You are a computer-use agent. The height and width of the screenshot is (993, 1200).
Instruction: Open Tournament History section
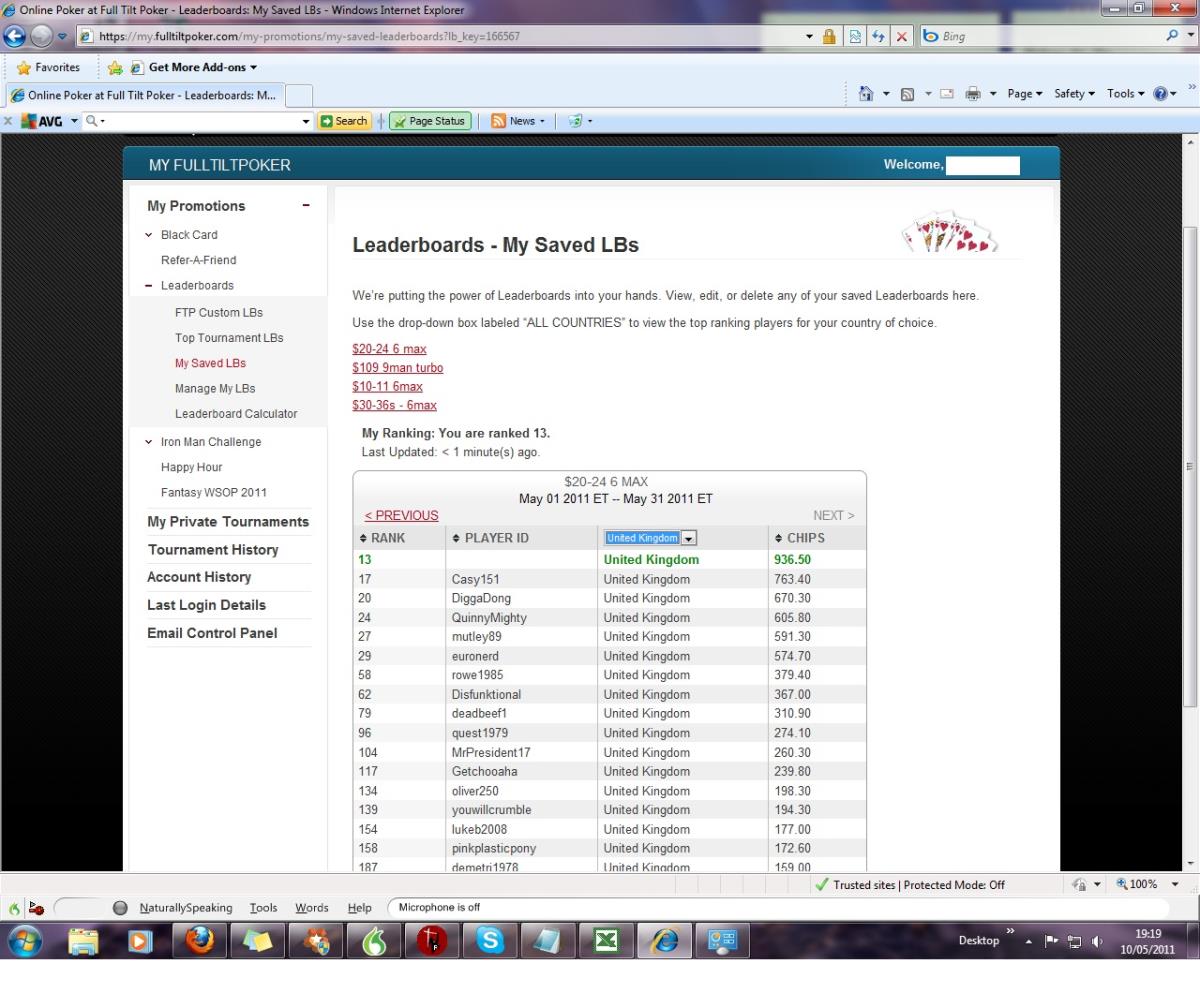[x=213, y=550]
